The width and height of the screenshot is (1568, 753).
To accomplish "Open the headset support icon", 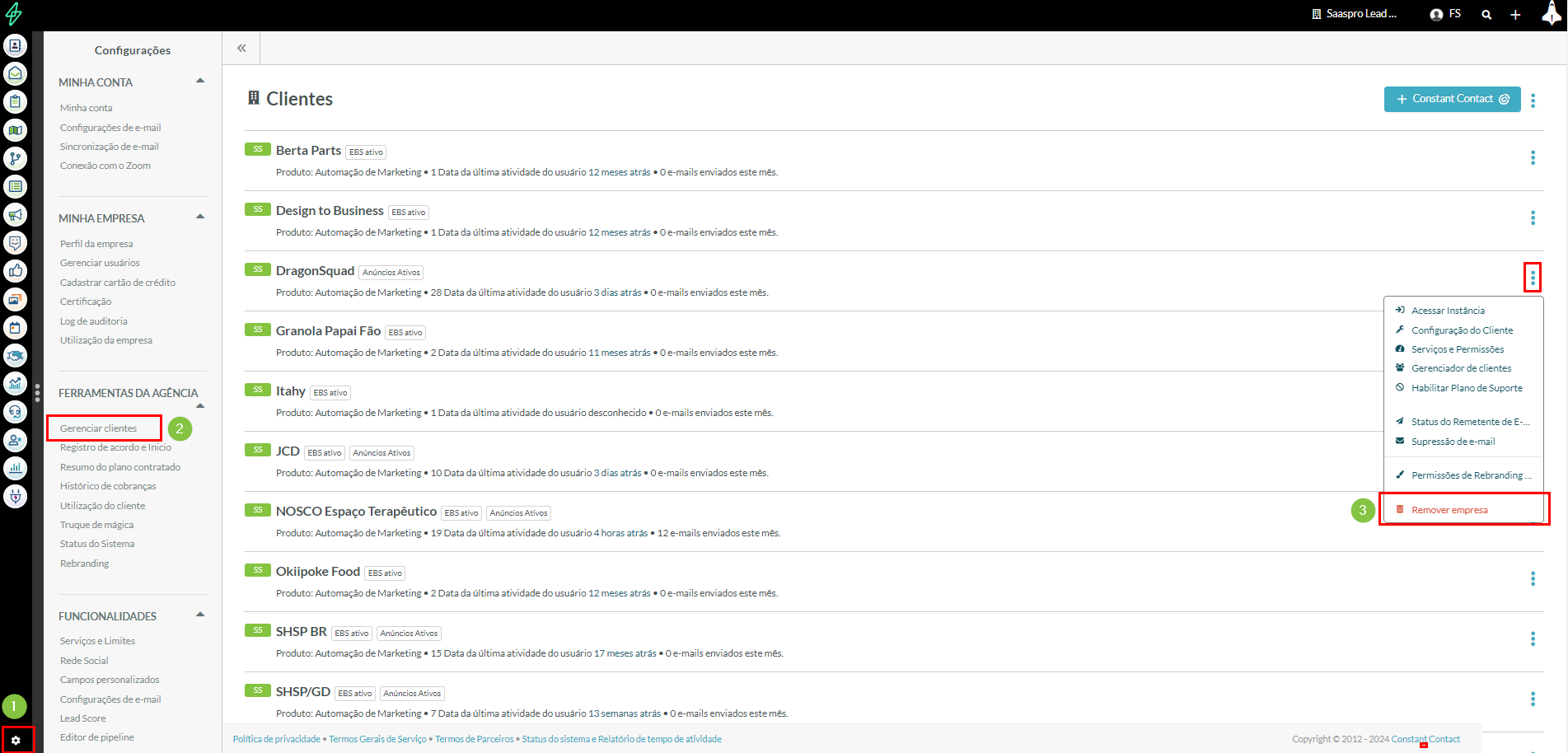I will 15,411.
